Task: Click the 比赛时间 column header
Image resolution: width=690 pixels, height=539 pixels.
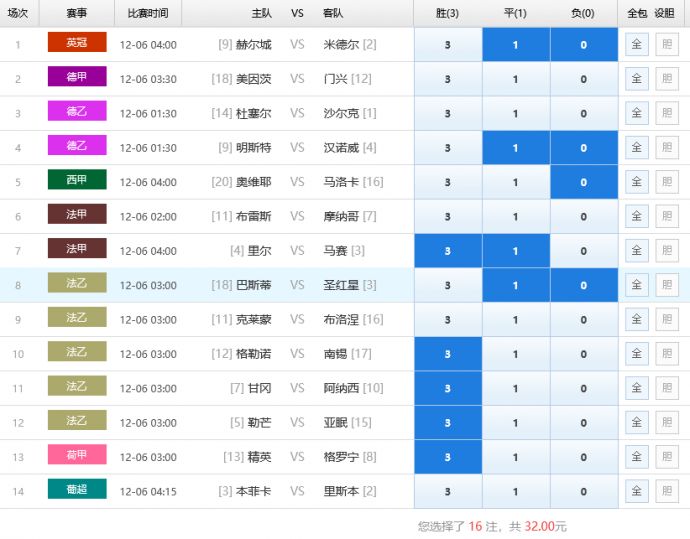Action: 148,14
